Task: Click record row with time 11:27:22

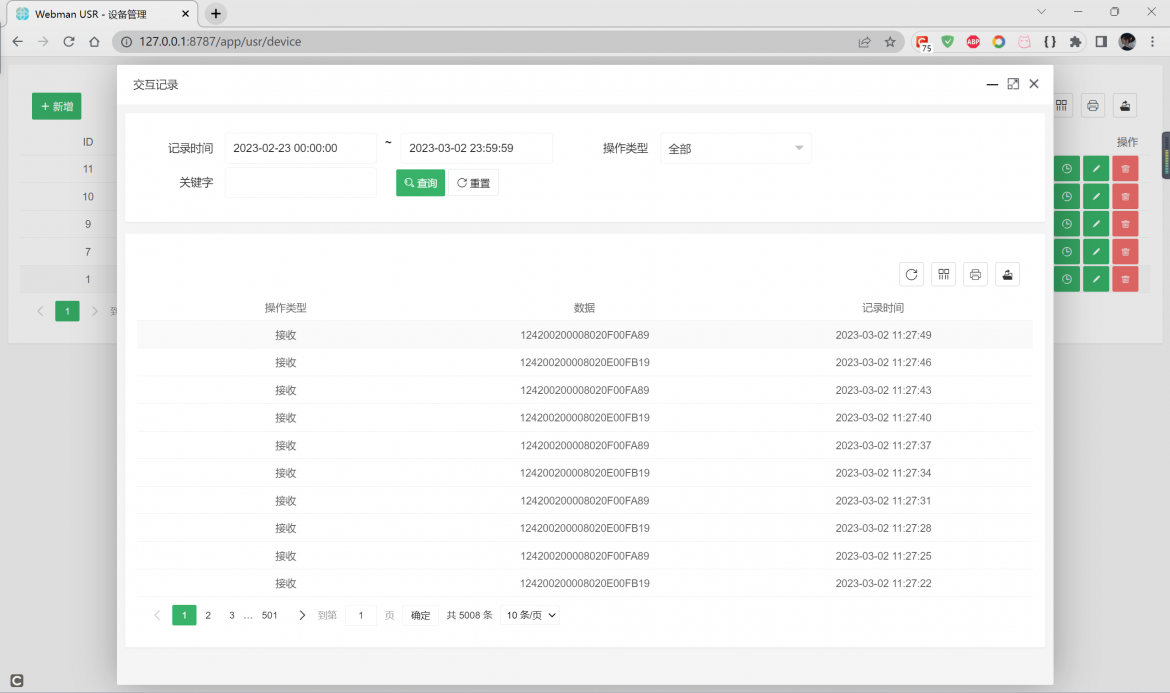Action: click(585, 583)
